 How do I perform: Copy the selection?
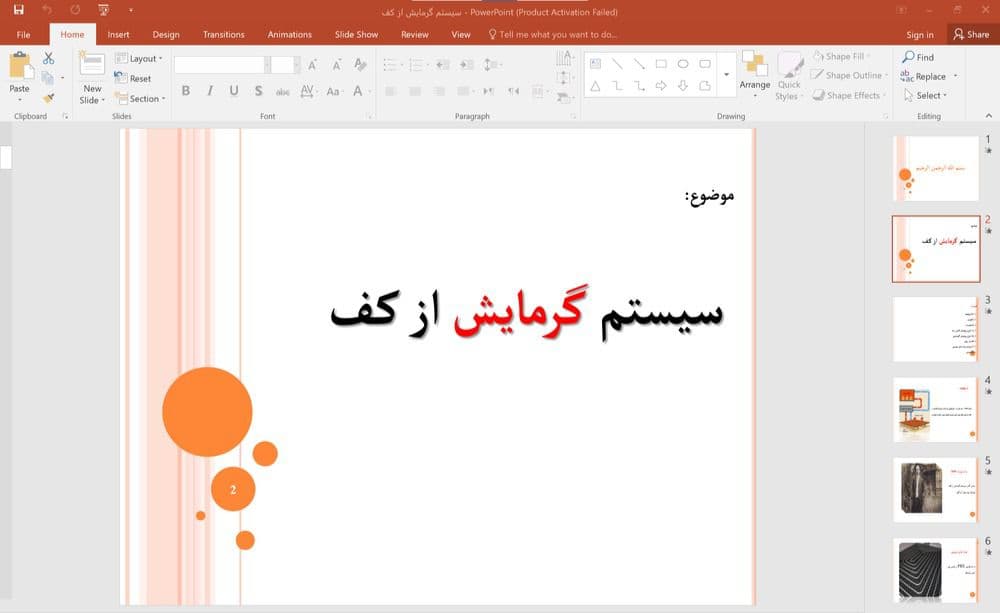48,78
